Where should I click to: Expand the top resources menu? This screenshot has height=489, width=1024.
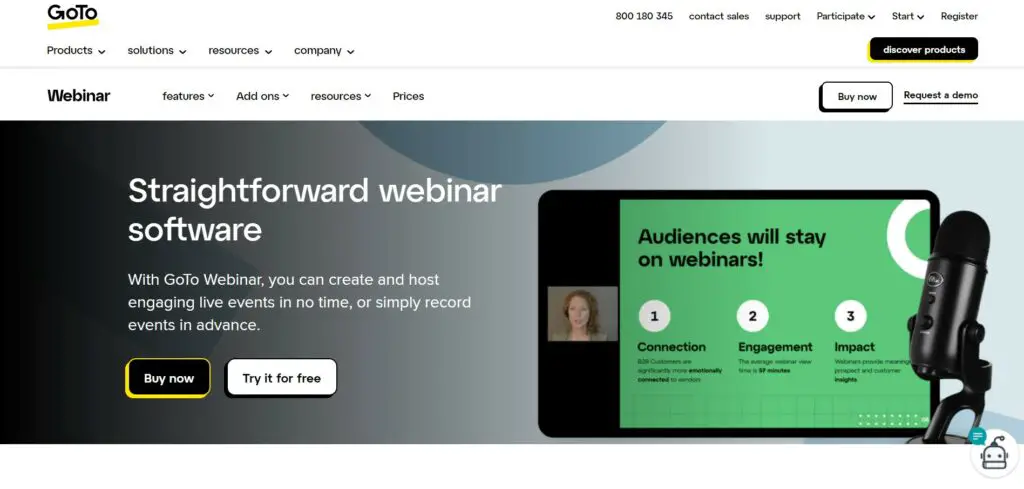coord(240,50)
